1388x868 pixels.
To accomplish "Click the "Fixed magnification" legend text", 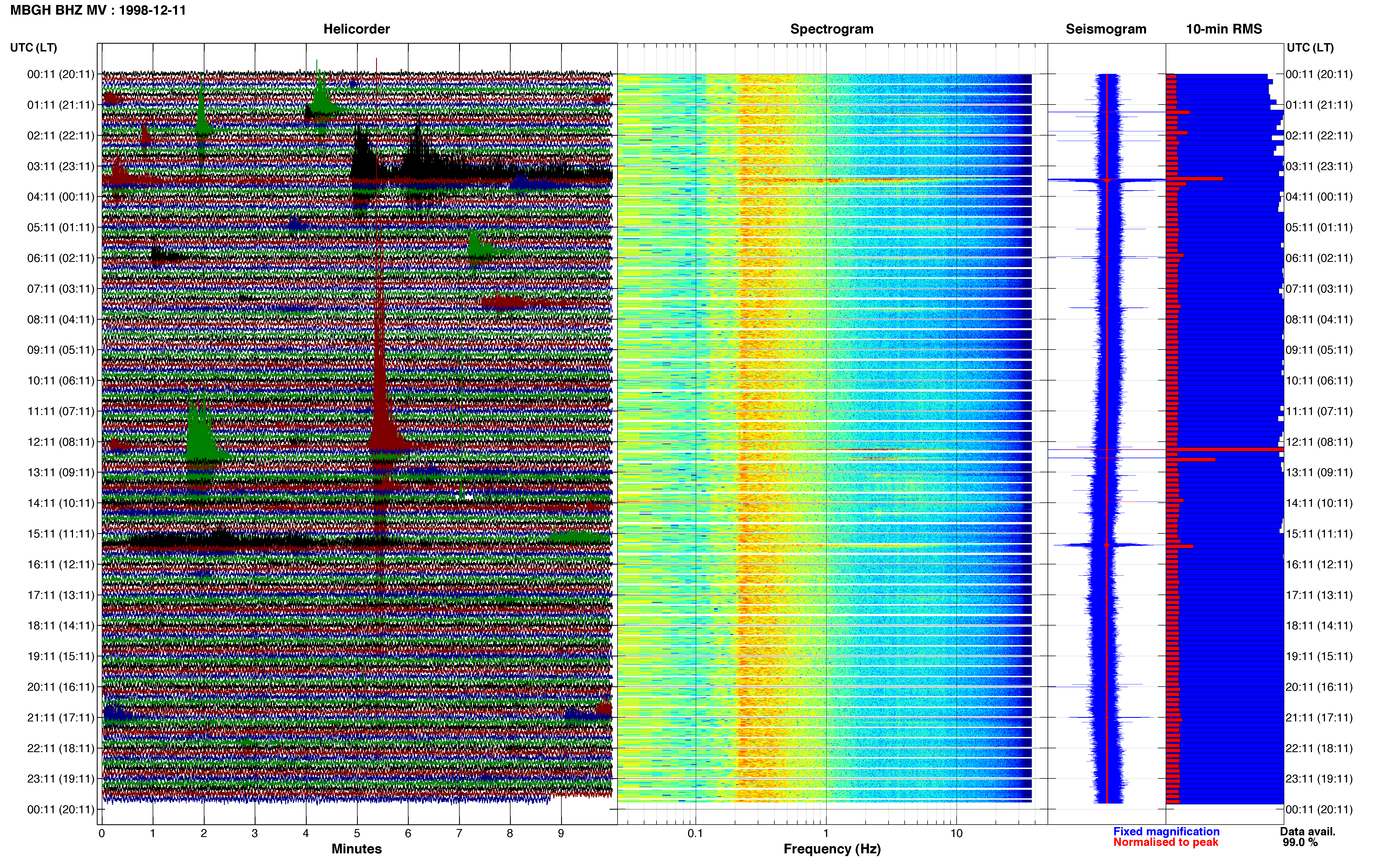I will pyautogui.click(x=1166, y=831).
